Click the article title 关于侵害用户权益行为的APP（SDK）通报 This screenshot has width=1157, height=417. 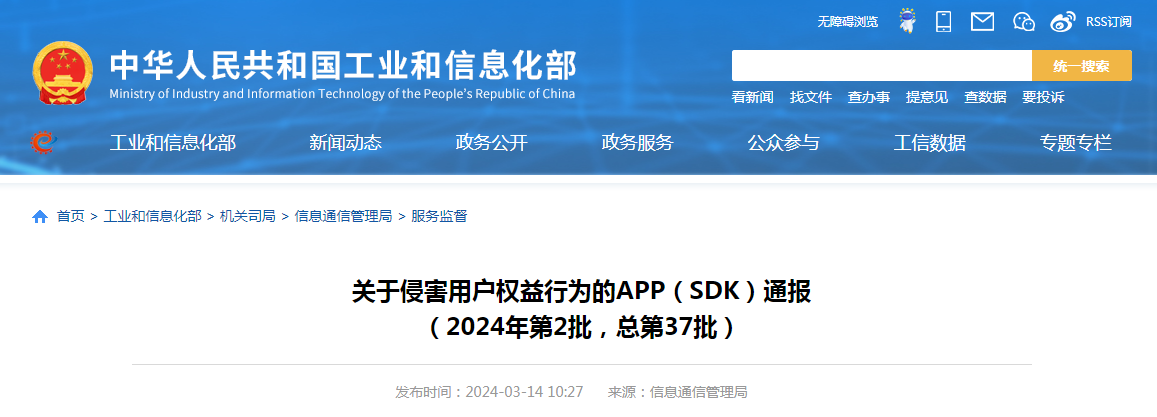(x=581, y=292)
